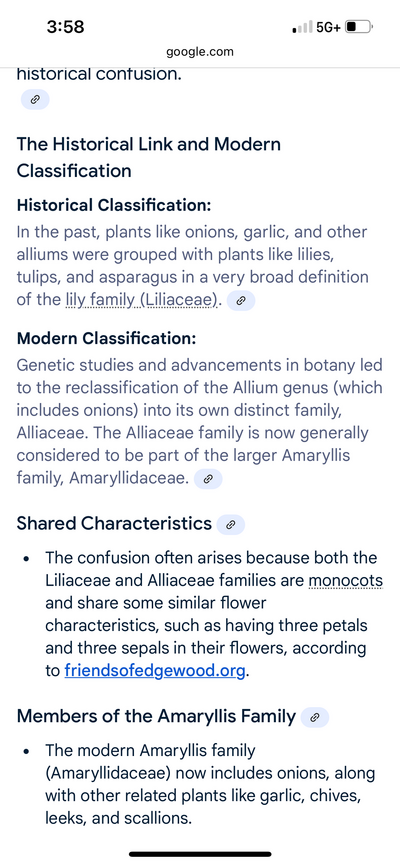Screen dimensions: 400x865
Task: Tap the home indicator bar at bottom
Action: 200,854
